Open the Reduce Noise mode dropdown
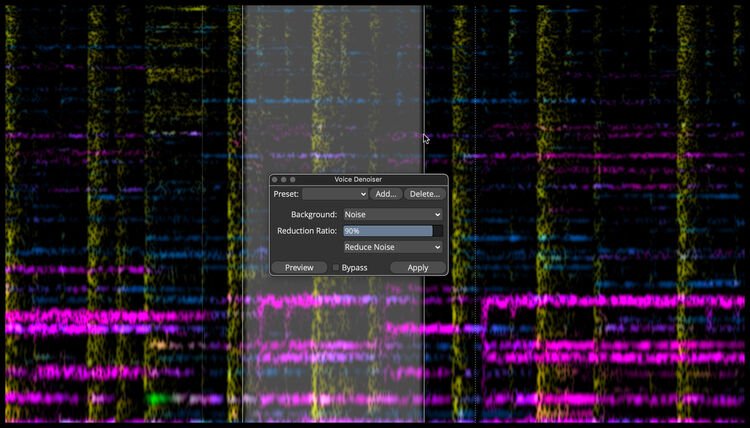750x428 pixels. pos(392,247)
